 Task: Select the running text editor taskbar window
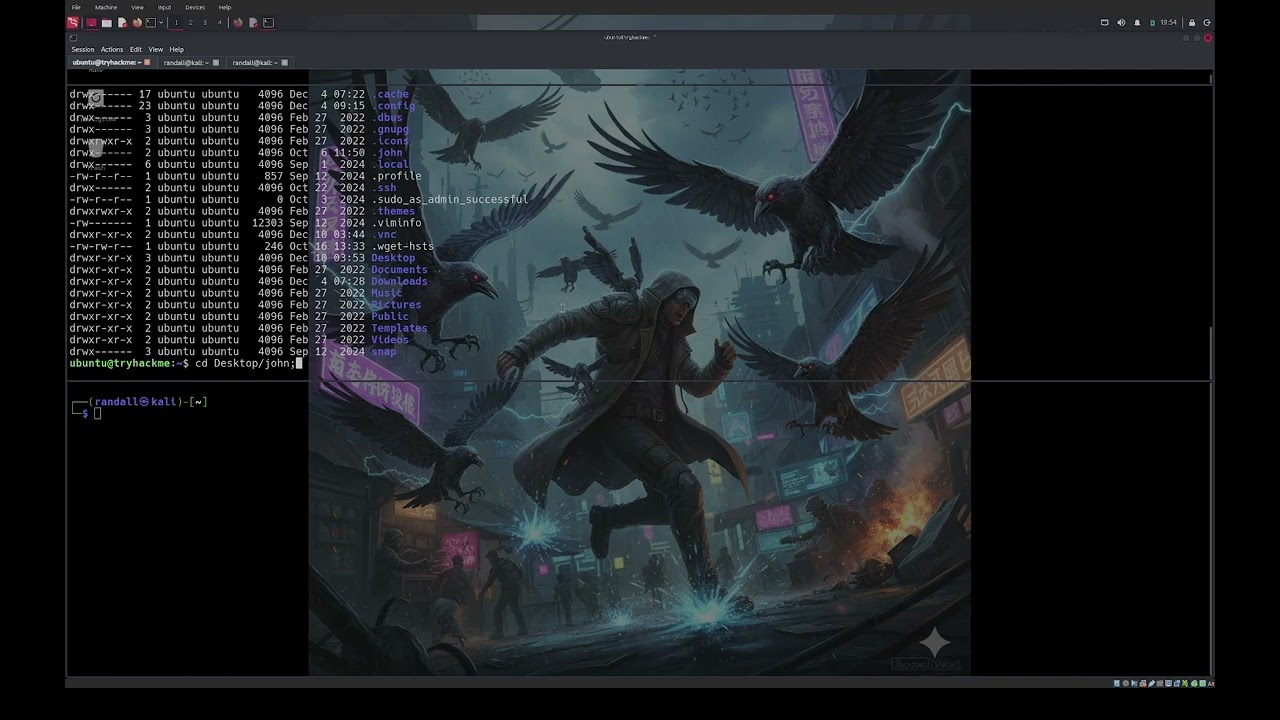point(253,22)
